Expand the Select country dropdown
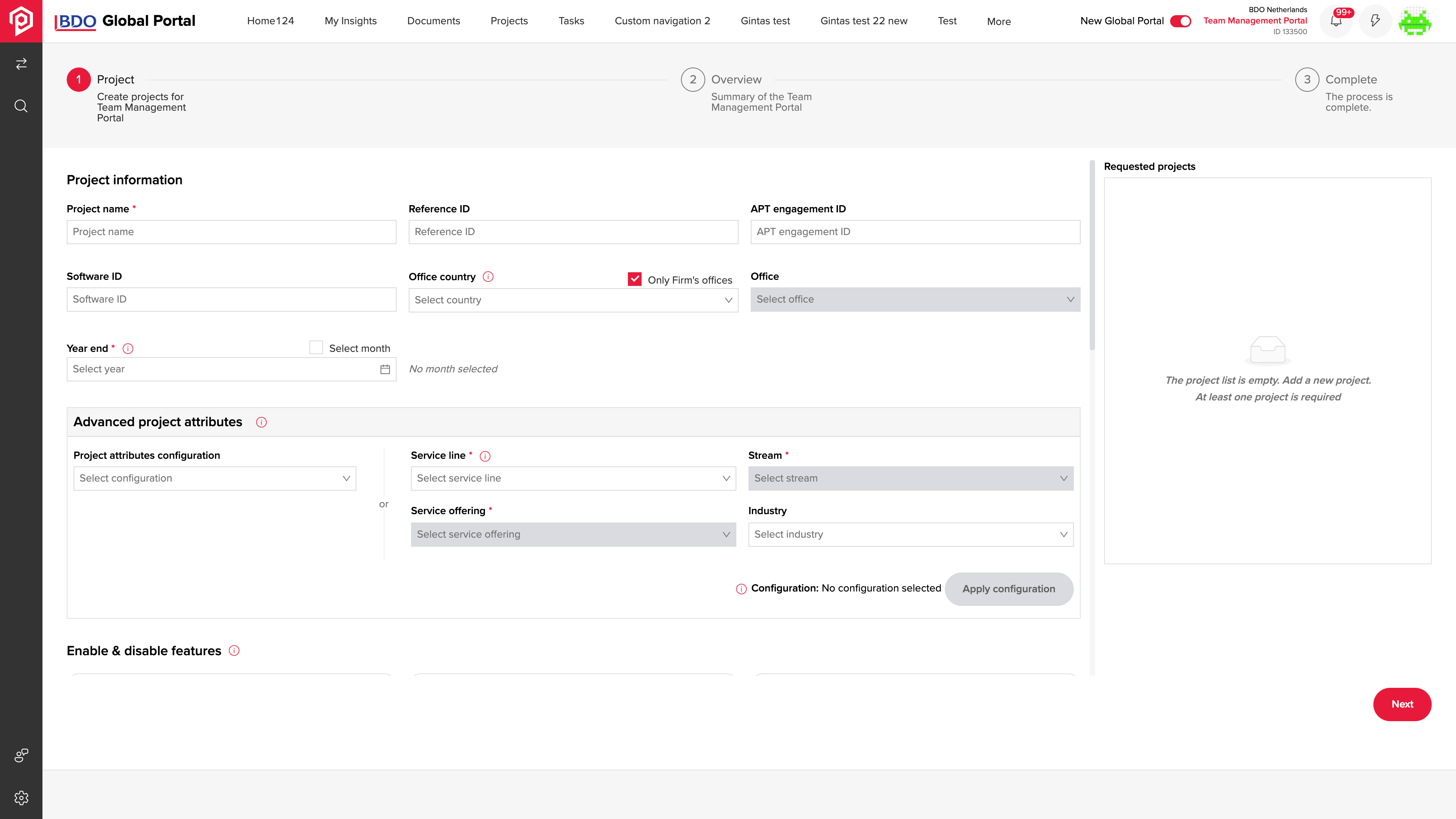 [573, 300]
